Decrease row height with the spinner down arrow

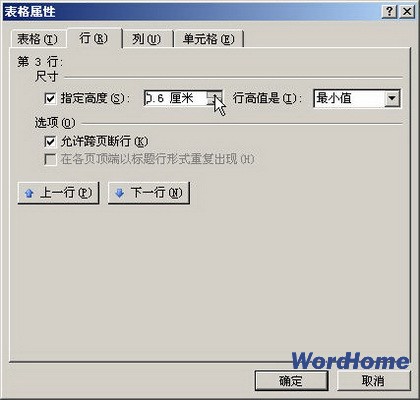[x=214, y=102]
